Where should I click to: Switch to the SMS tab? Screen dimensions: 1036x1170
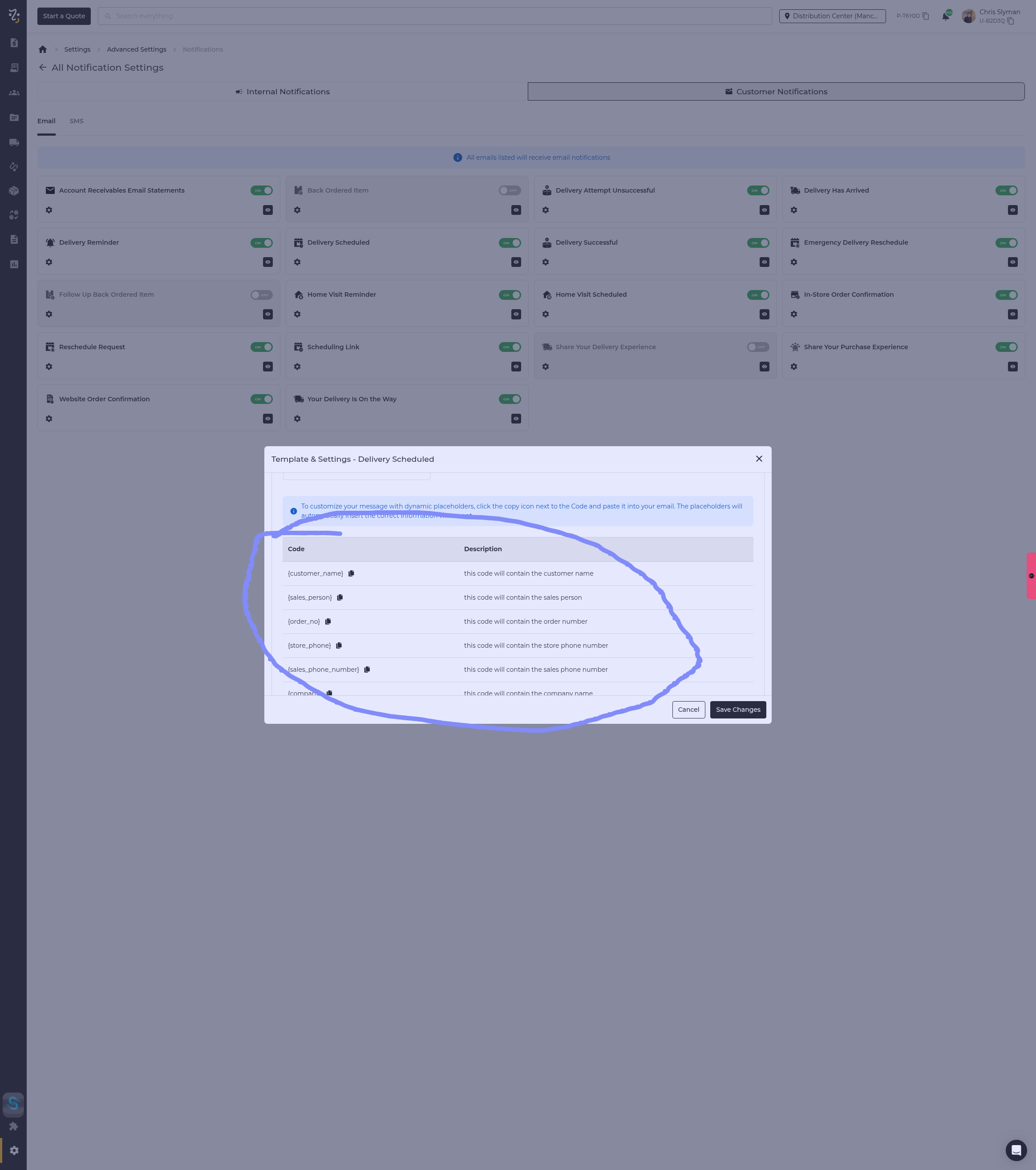pyautogui.click(x=76, y=121)
